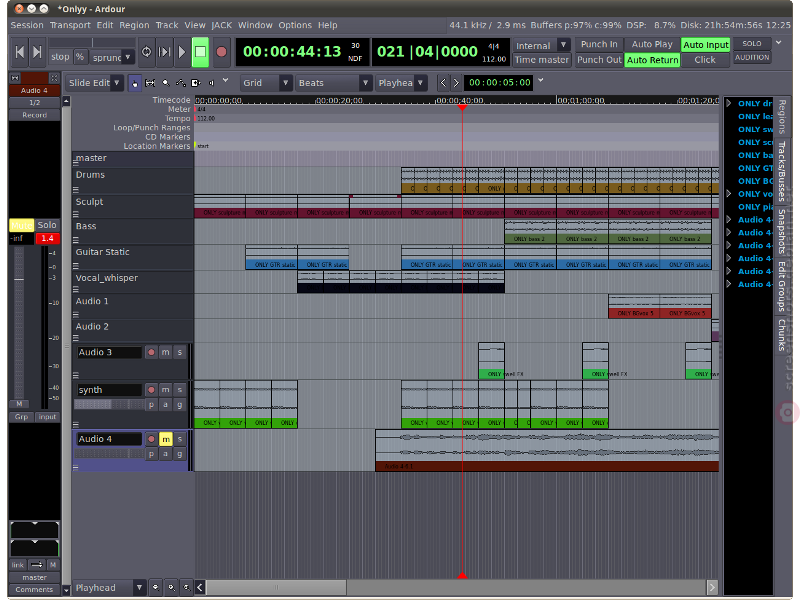
Task: Record-arm the Audio 3 track
Action: 151,352
